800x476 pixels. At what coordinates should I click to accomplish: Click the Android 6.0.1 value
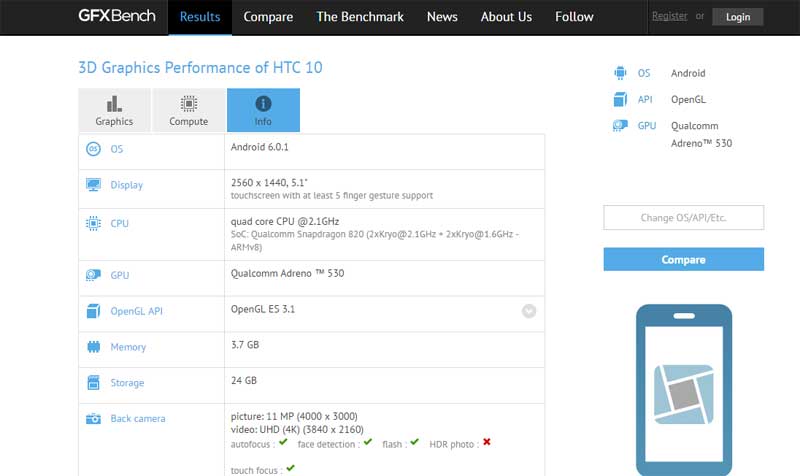pyautogui.click(x=260, y=147)
